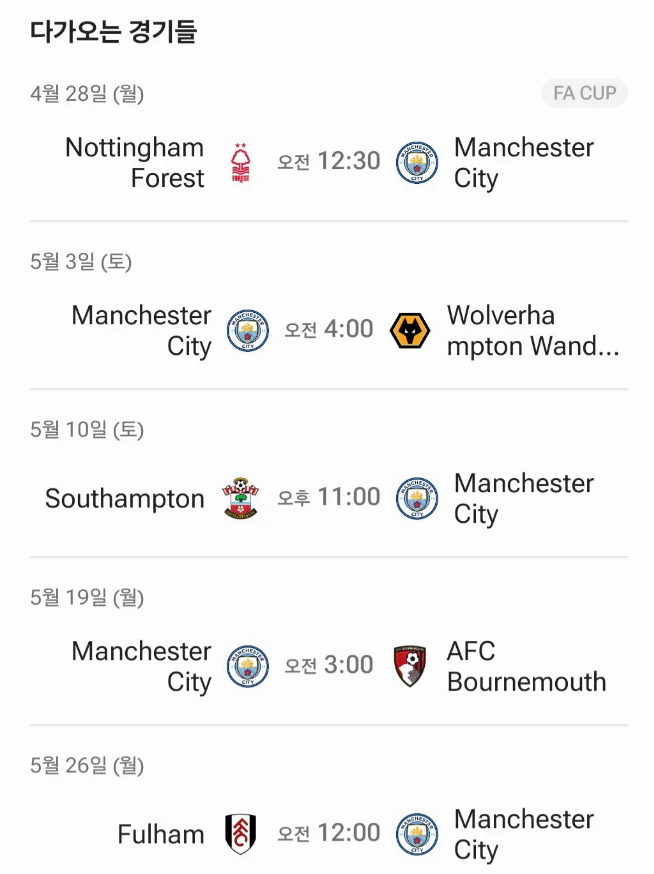Click the Nottingham Forest crest icon
This screenshot has width=654, height=874.
click(x=241, y=163)
